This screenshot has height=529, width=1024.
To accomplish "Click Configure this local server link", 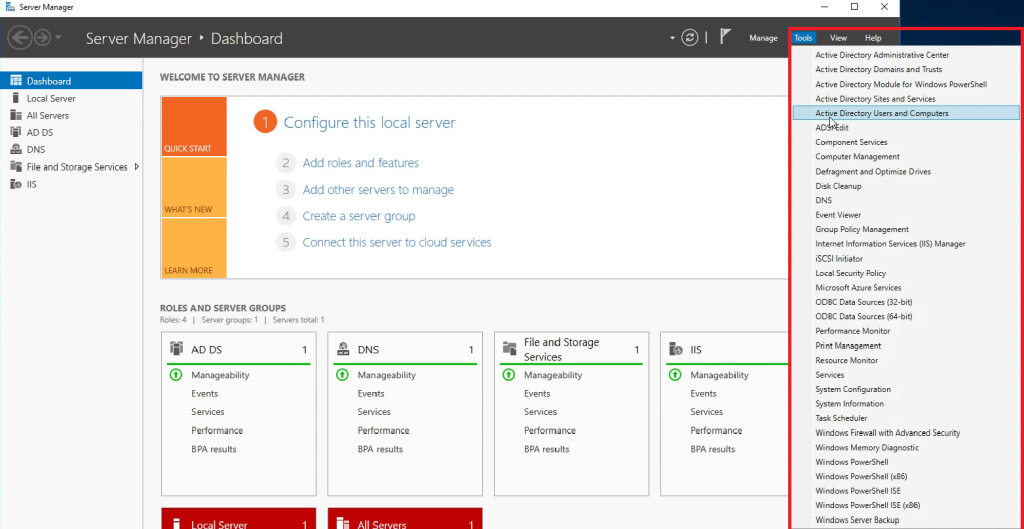I will click(x=369, y=122).
